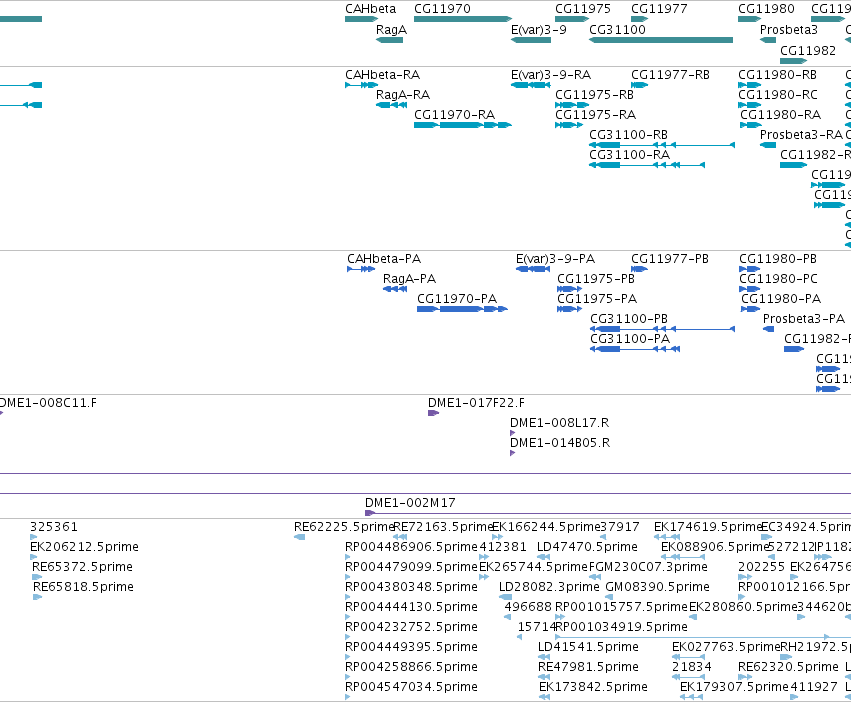
Task: Select the CG31100-RA transcript label
Action: [630, 155]
